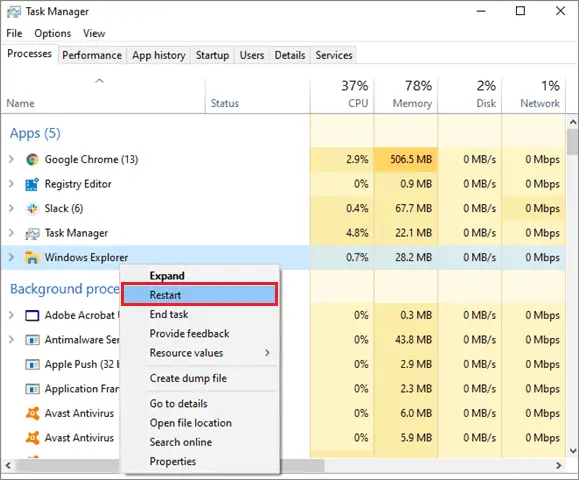Click the vertical scrollbar thumb
This screenshot has height=480, width=579.
573,142
